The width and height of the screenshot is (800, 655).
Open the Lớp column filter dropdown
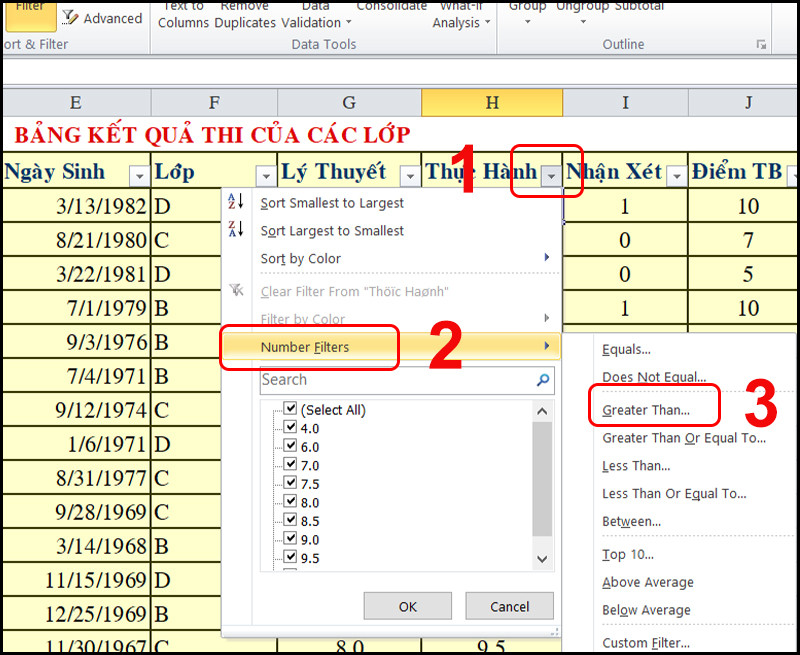click(265, 176)
